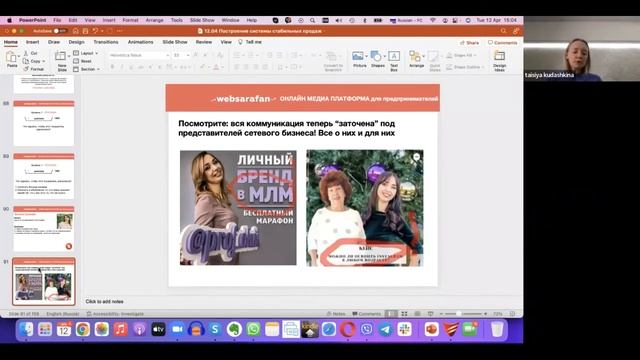Click the Share button

point(470,42)
